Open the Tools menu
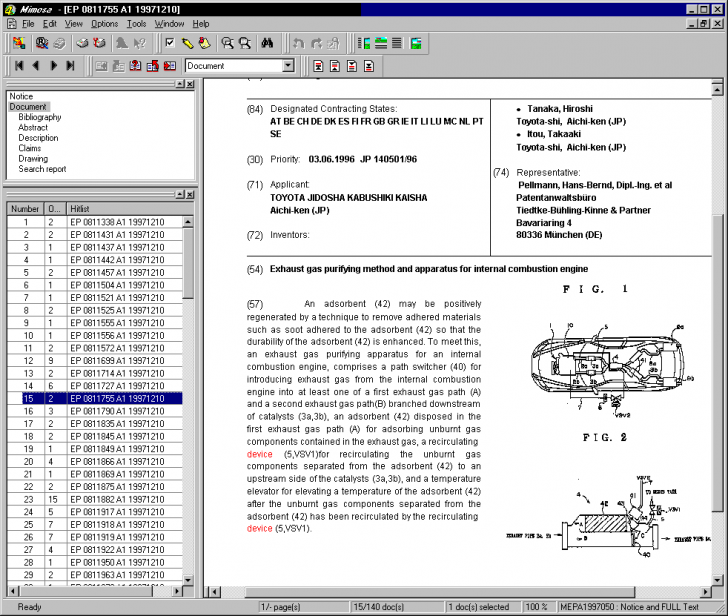728x616 pixels. click(136, 24)
